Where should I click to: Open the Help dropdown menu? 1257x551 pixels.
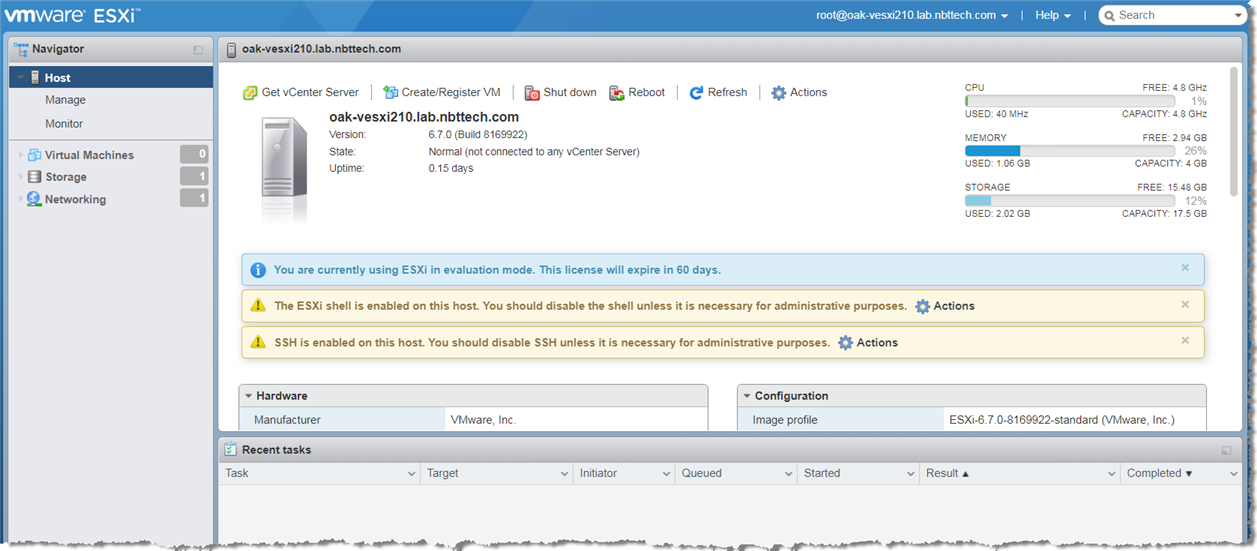(x=1053, y=15)
